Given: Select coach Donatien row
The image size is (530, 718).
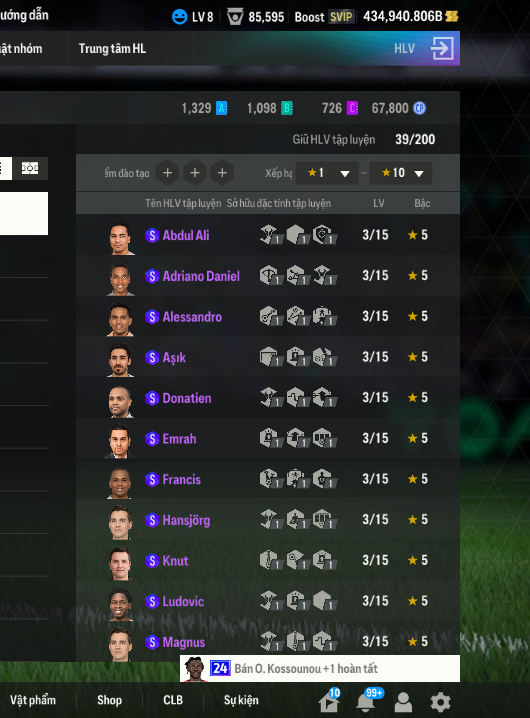Looking at the screenshot, I should click(268, 397).
